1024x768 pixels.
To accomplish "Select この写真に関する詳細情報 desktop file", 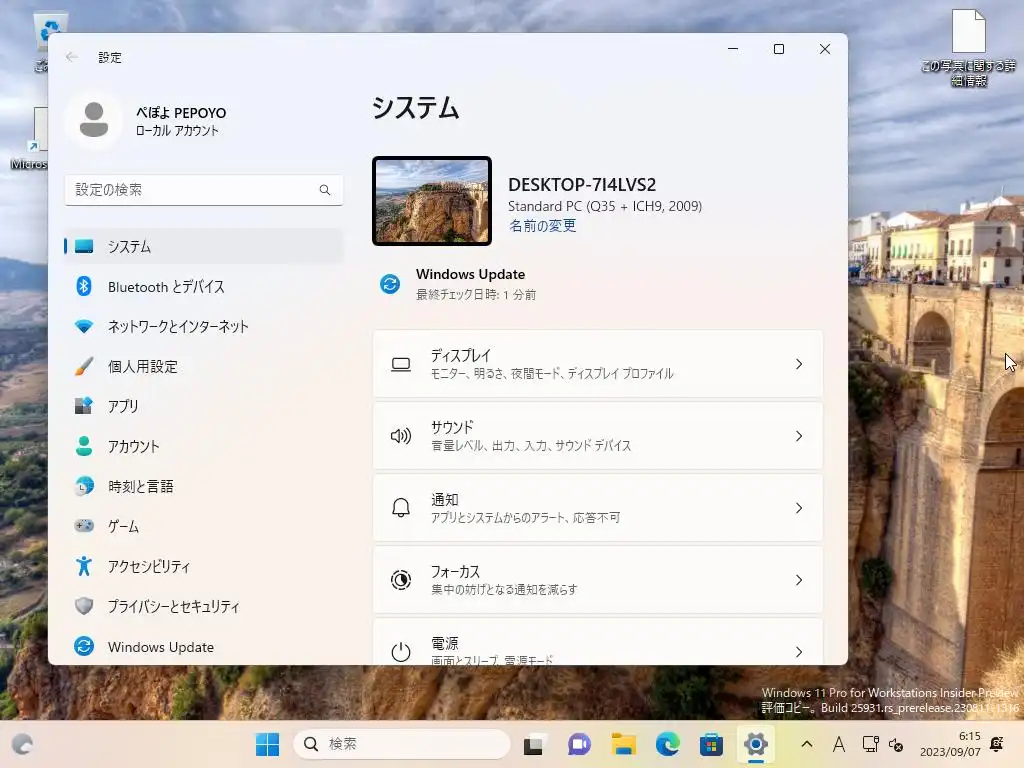I will click(x=968, y=48).
